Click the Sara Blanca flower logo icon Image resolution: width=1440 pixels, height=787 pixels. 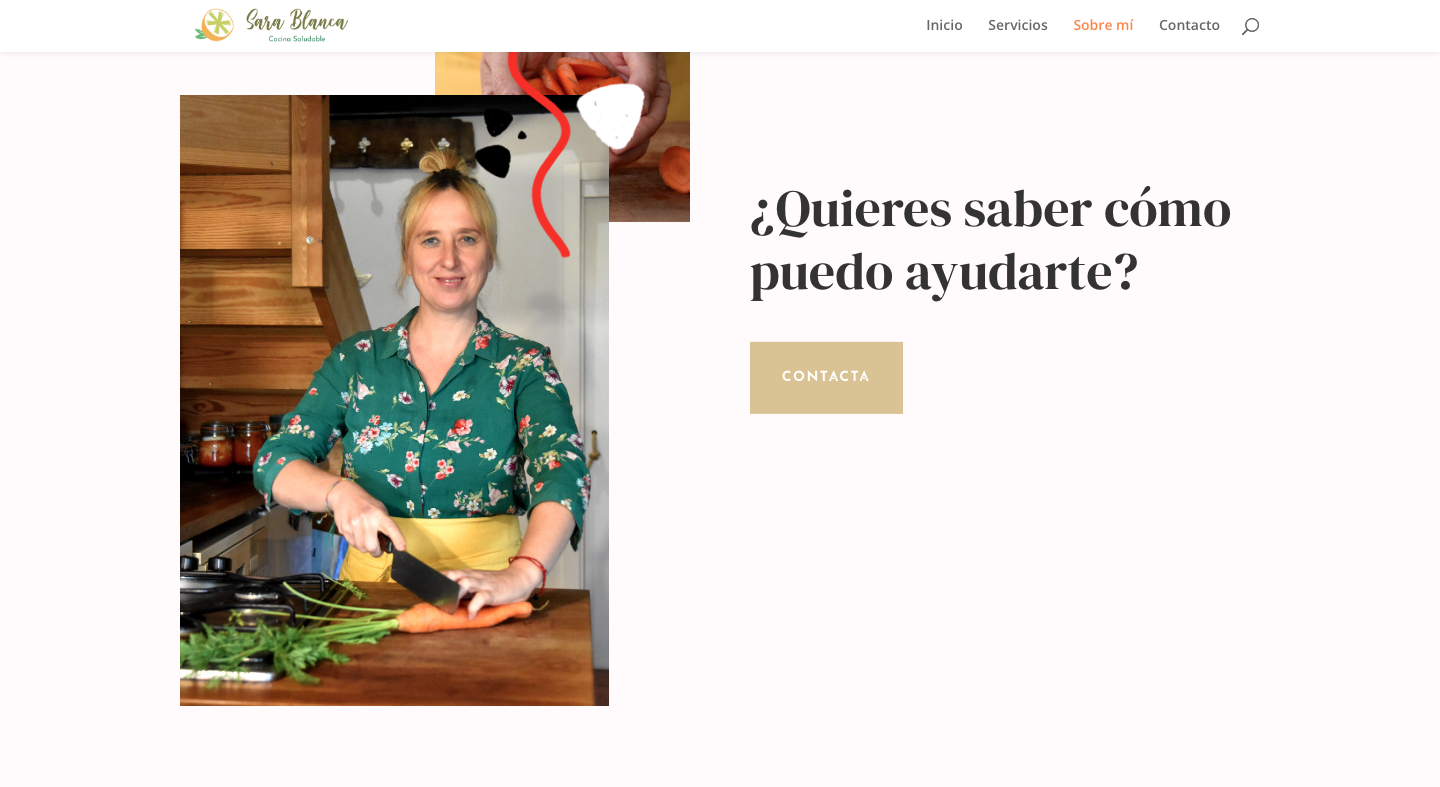pos(214,25)
